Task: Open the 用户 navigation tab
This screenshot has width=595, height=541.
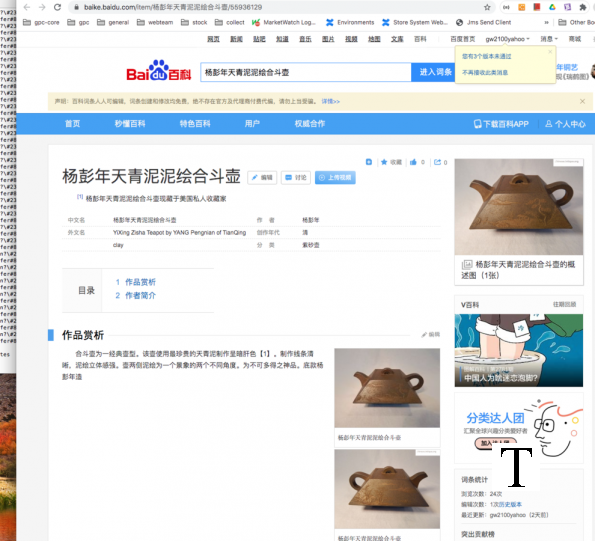Action: point(252,124)
